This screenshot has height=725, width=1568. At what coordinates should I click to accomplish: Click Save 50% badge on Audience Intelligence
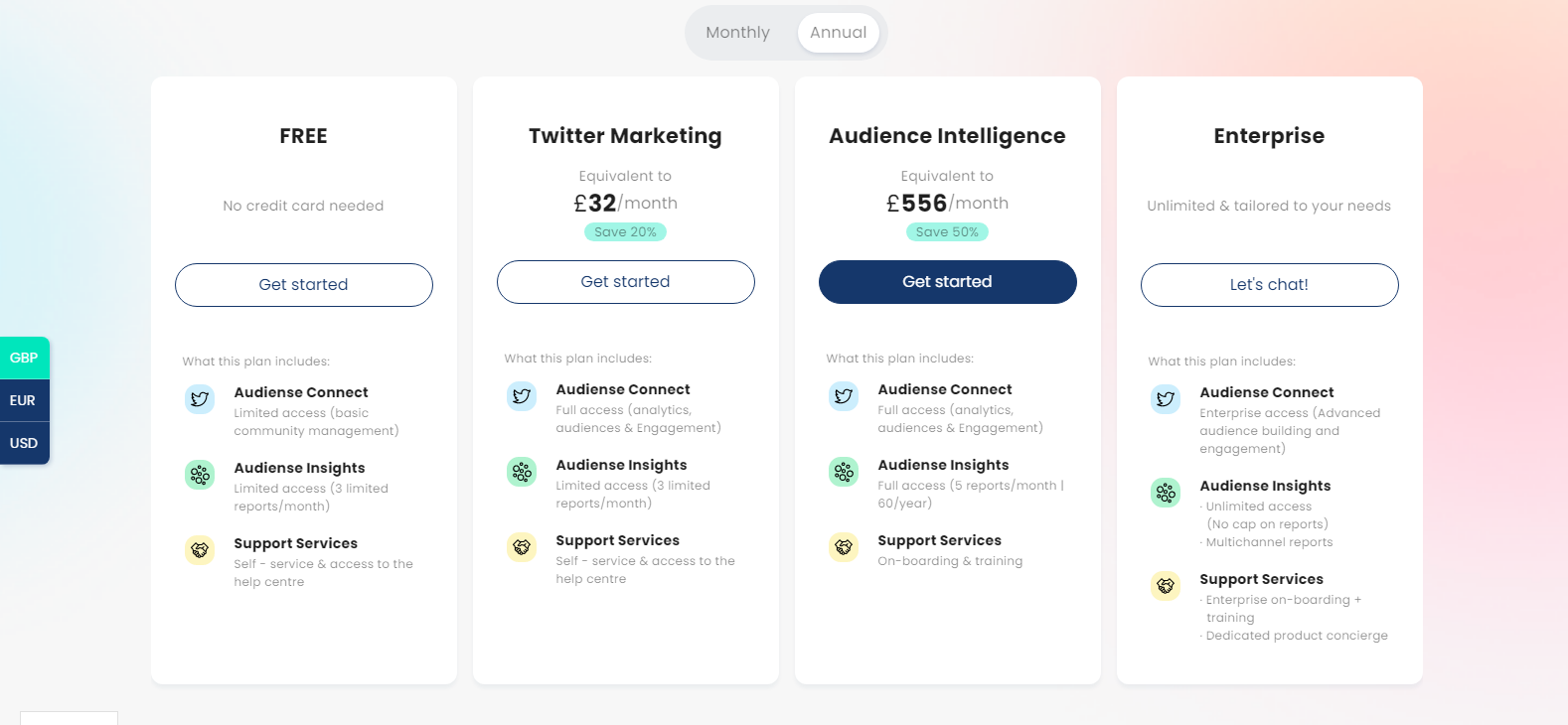tap(947, 232)
